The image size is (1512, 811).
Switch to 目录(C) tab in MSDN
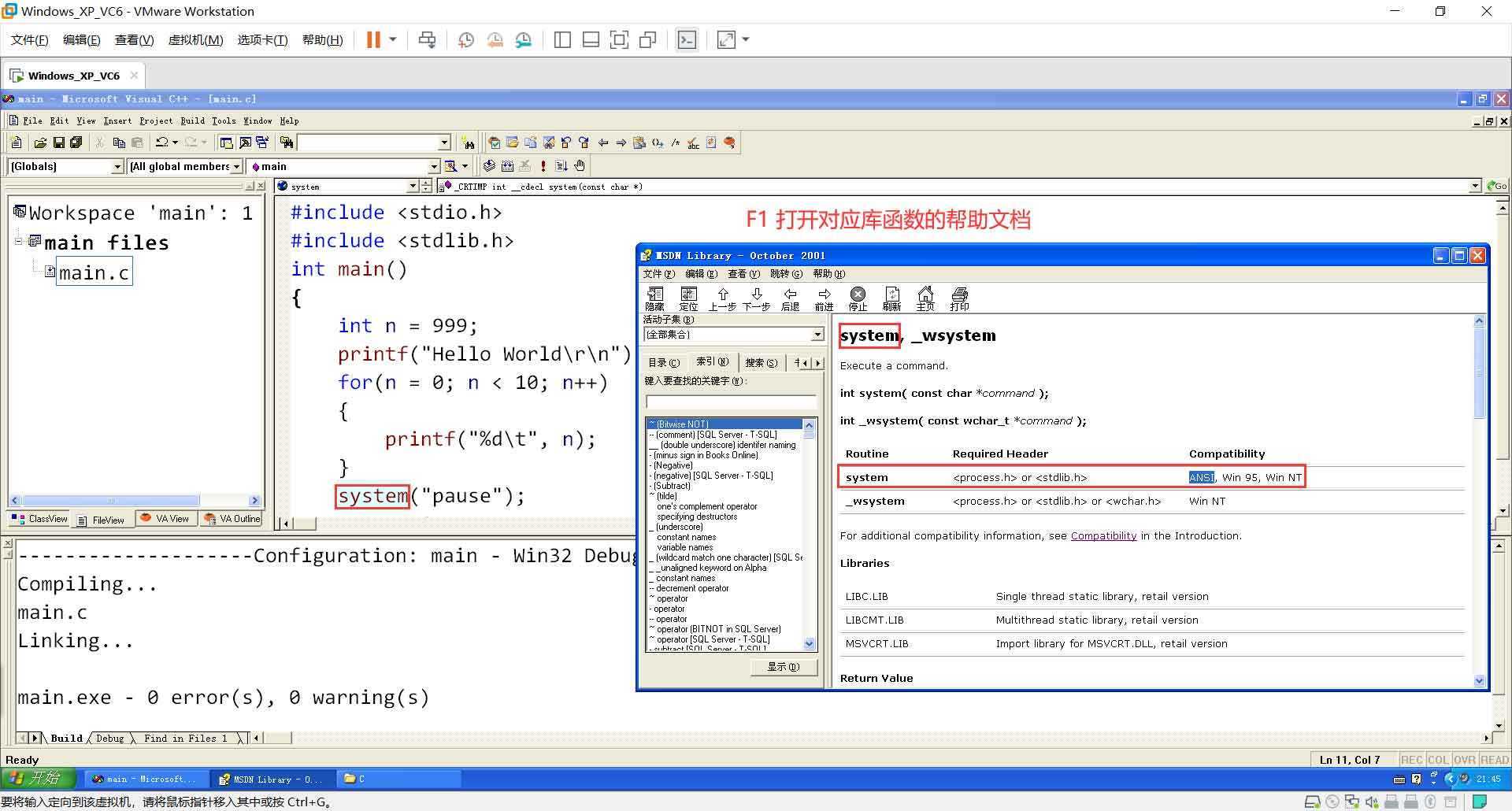[663, 363]
